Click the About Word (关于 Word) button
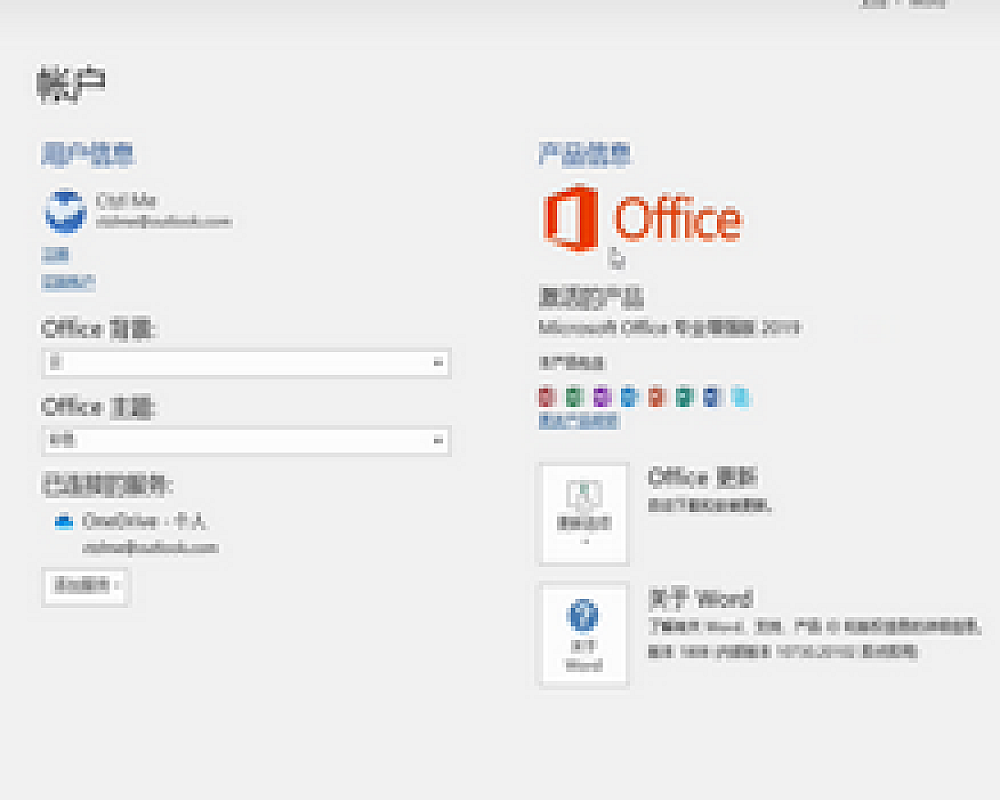This screenshot has width=1000, height=800. (x=584, y=634)
